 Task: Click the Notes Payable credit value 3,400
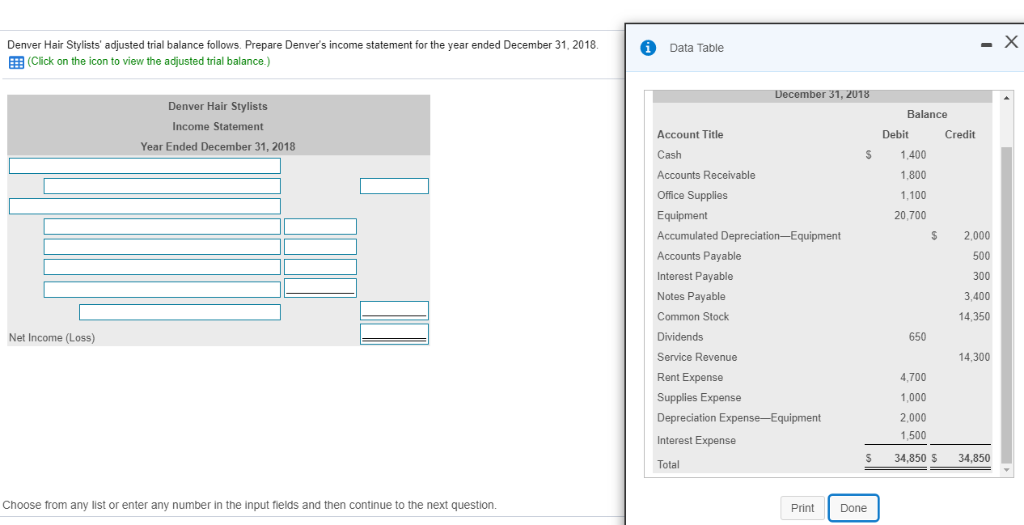pos(977,296)
